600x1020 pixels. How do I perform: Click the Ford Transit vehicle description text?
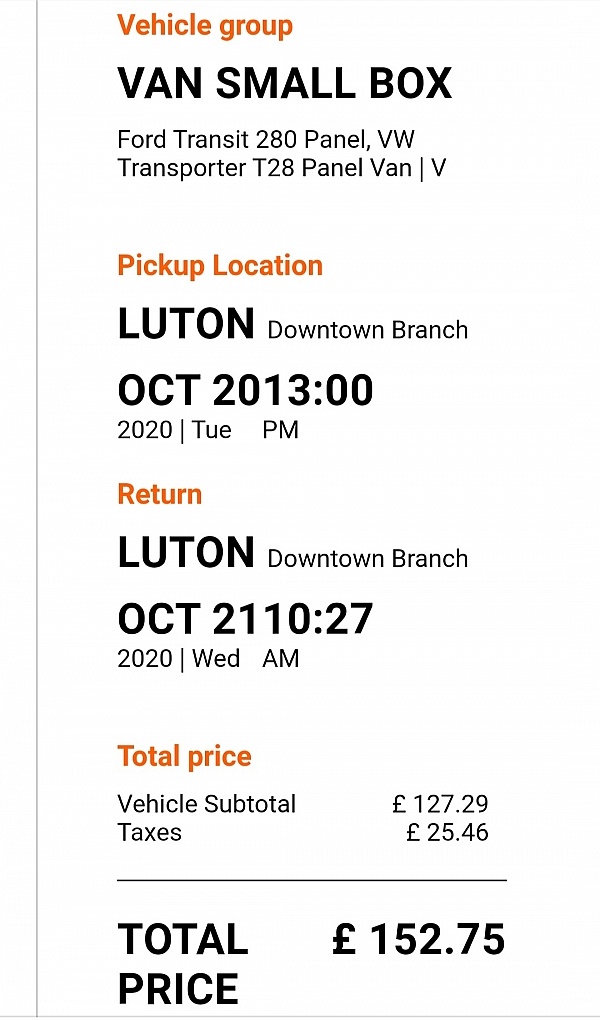[281, 153]
